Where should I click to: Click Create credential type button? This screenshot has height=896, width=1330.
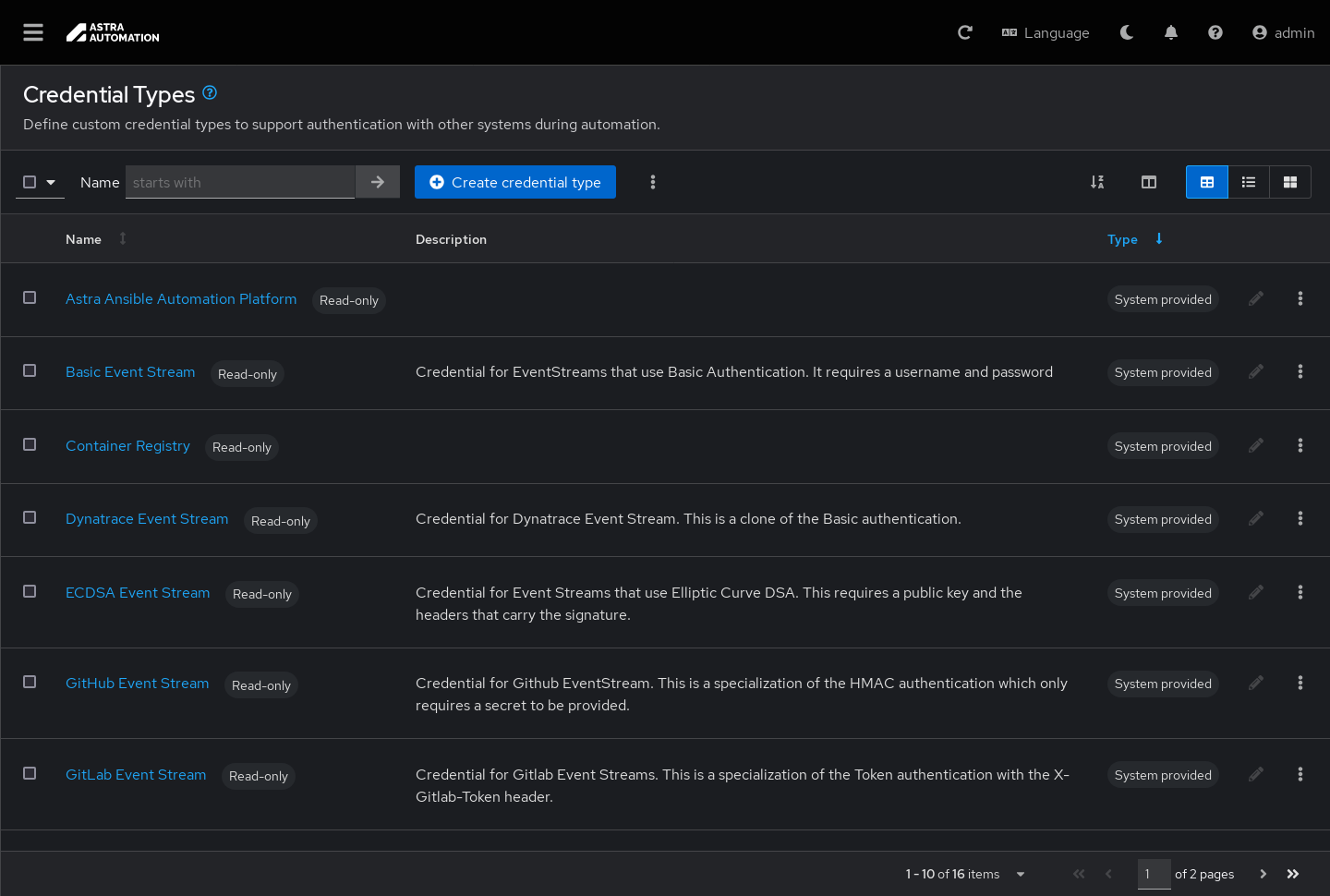[515, 182]
